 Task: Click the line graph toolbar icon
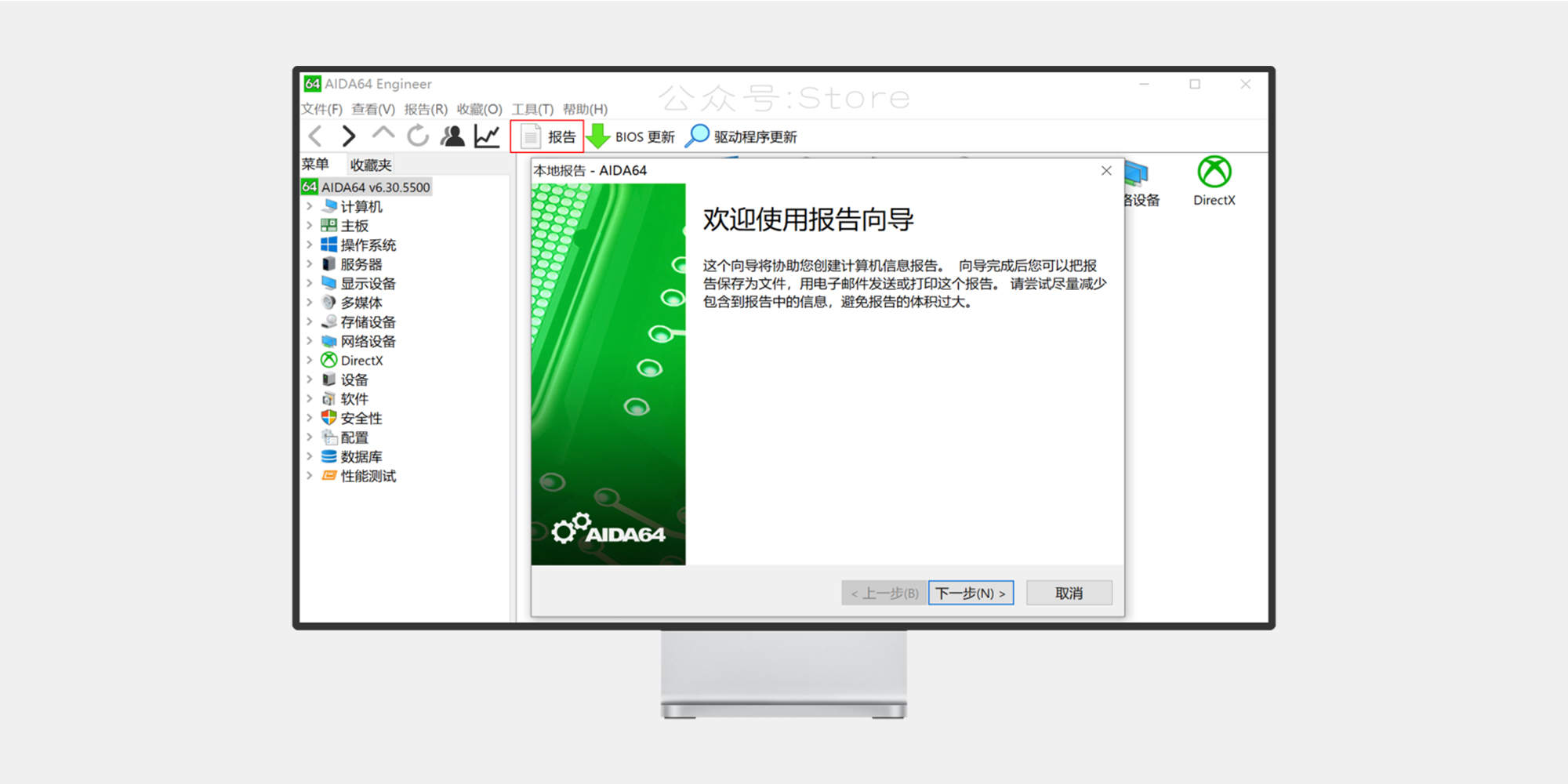coord(487,136)
